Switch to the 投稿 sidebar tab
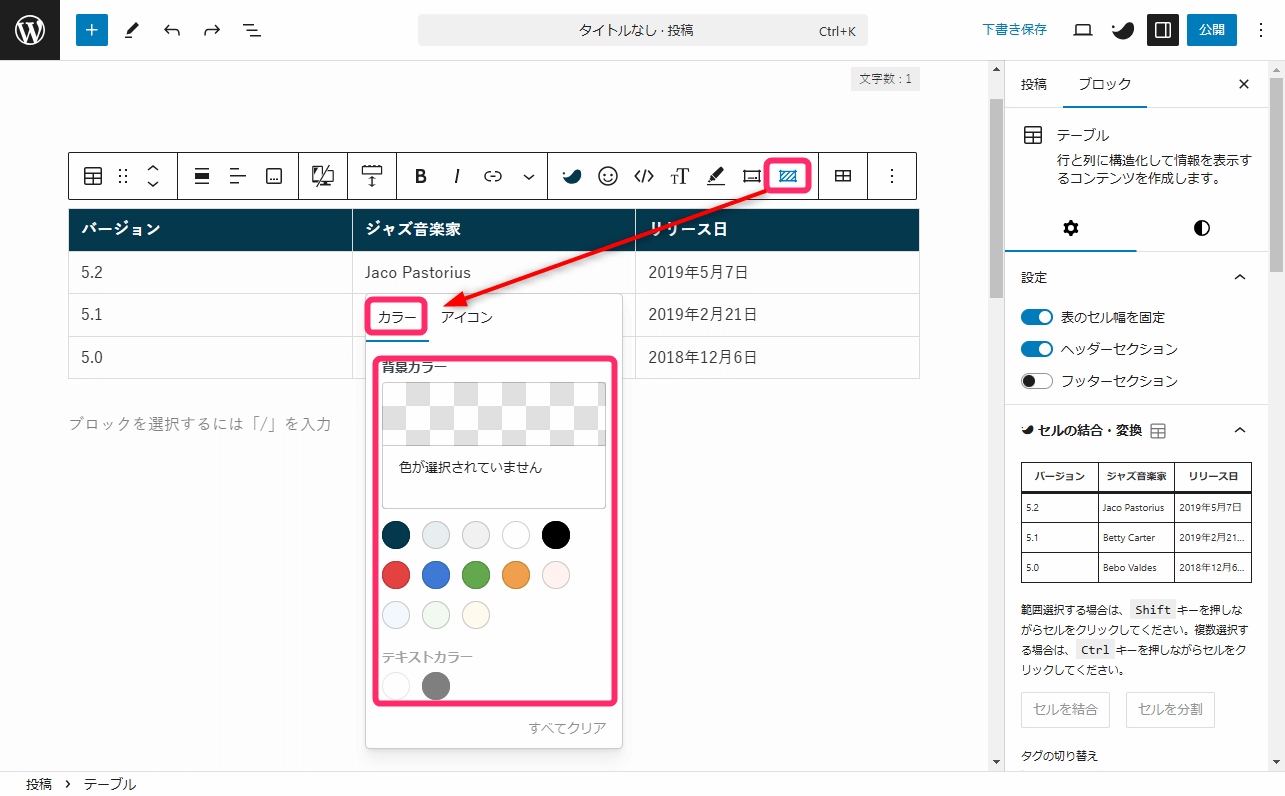This screenshot has height=796, width=1285. 1034,84
